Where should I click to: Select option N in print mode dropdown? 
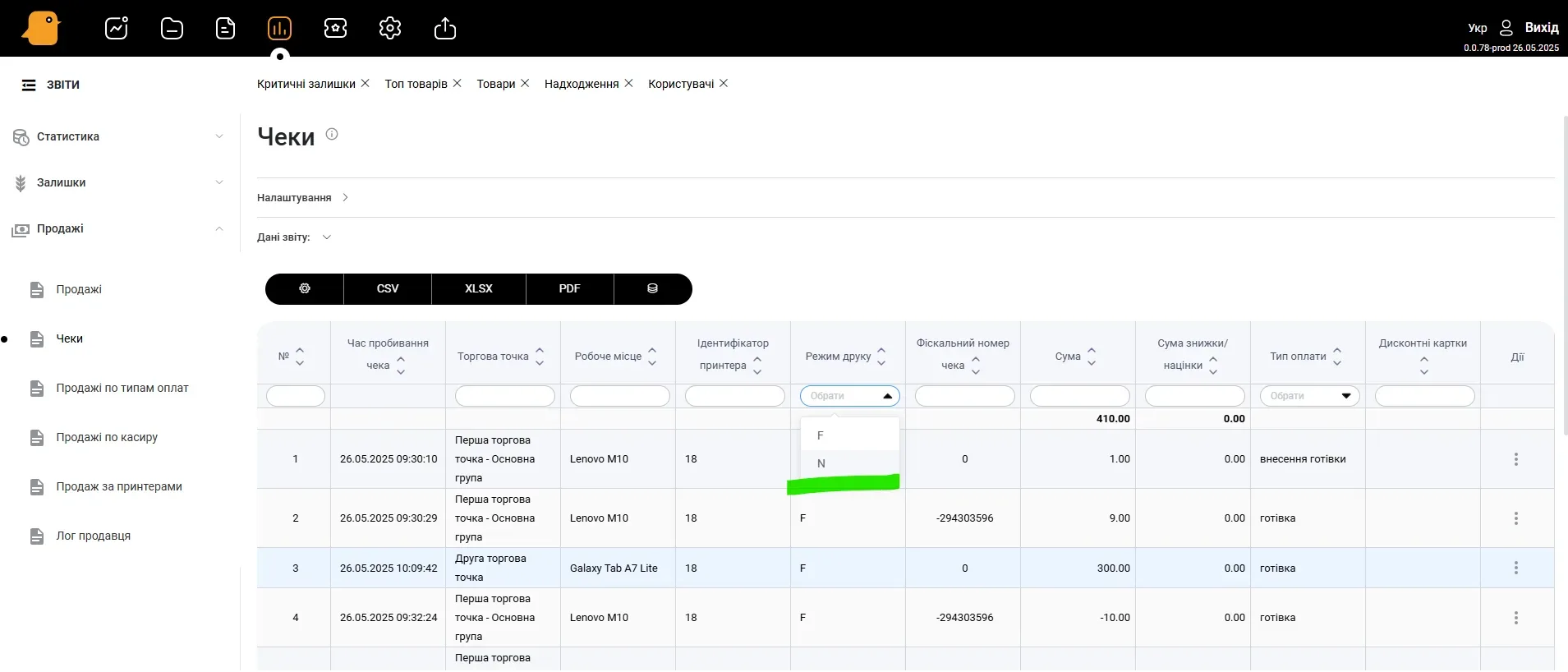[821, 463]
